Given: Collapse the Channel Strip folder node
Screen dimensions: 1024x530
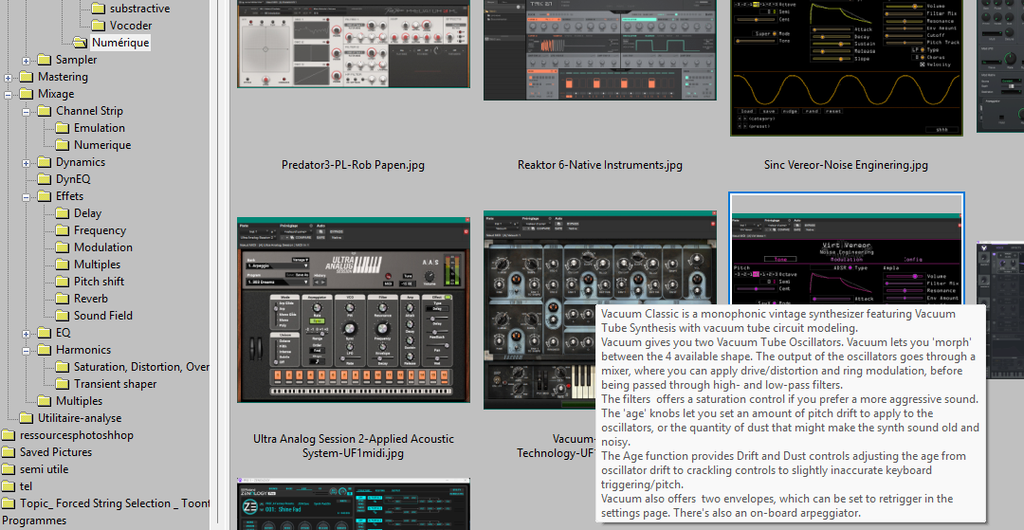Looking at the screenshot, I should [27, 111].
